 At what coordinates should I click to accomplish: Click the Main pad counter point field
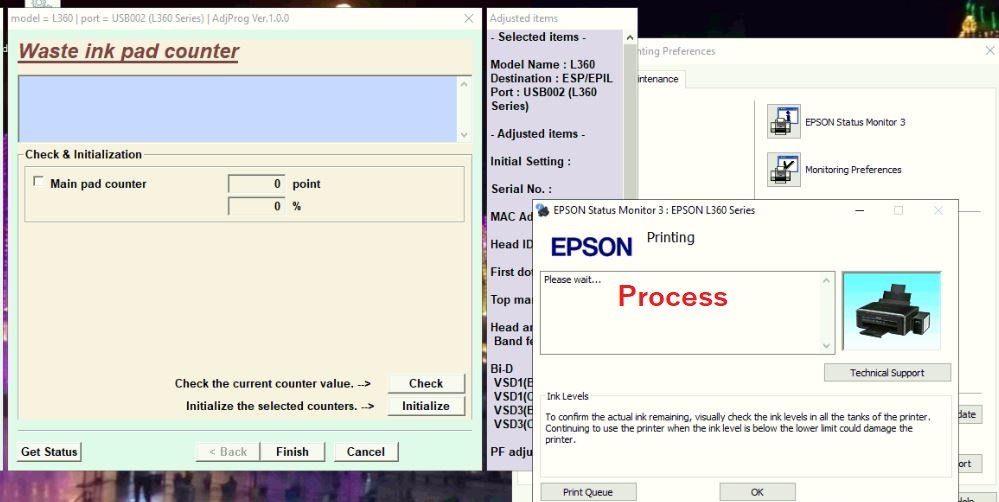point(256,183)
